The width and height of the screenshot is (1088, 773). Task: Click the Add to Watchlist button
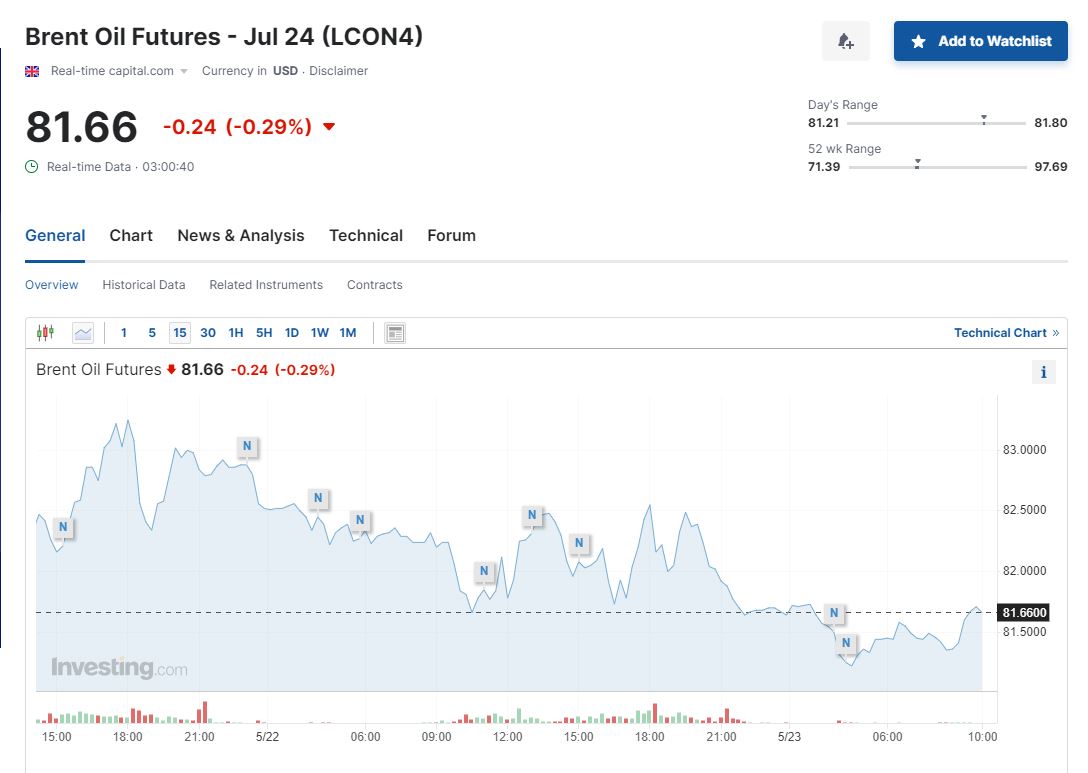pos(980,41)
